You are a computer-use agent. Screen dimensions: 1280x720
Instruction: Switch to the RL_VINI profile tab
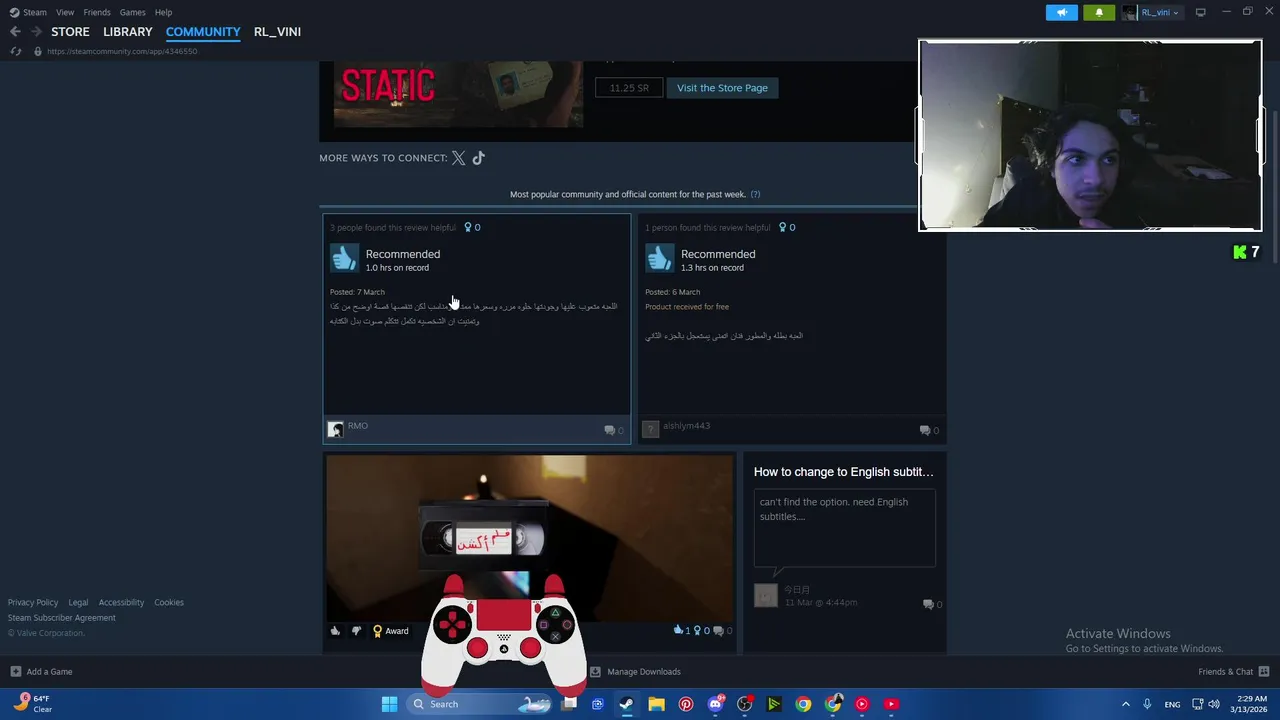tap(277, 32)
